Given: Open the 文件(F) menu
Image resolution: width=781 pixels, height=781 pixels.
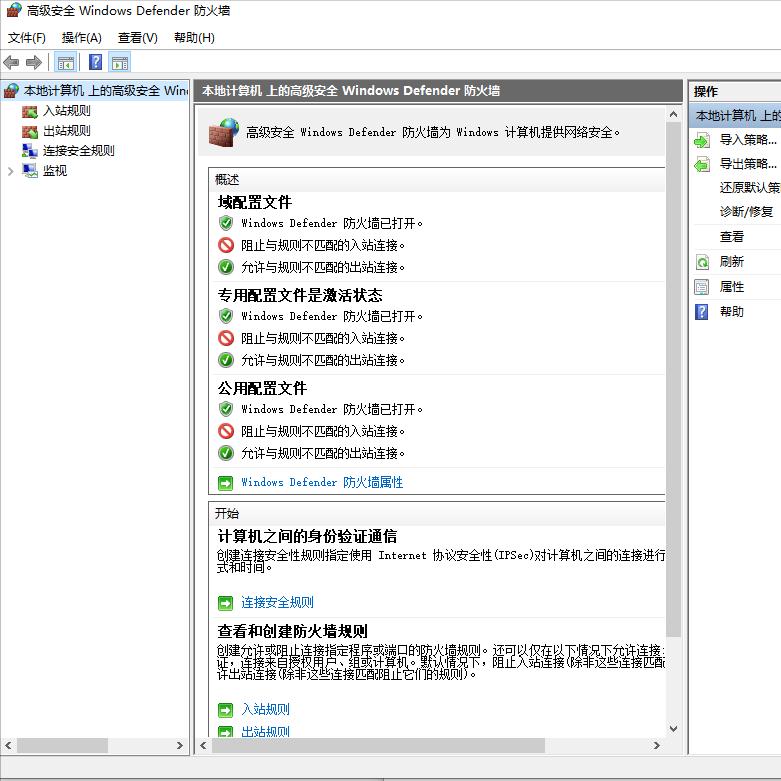Looking at the screenshot, I should pos(26,38).
